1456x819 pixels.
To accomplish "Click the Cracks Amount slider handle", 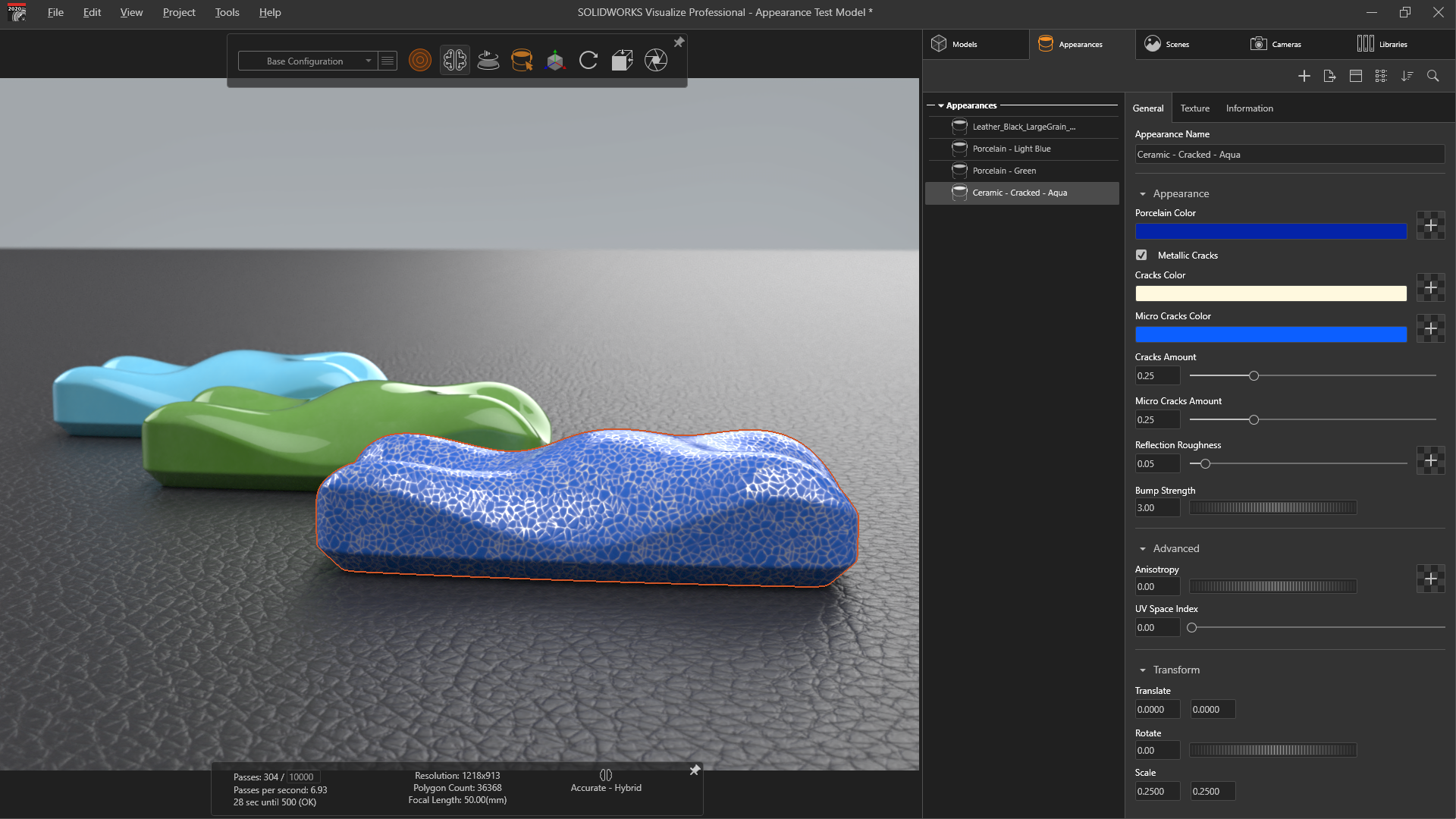I will coord(1254,376).
